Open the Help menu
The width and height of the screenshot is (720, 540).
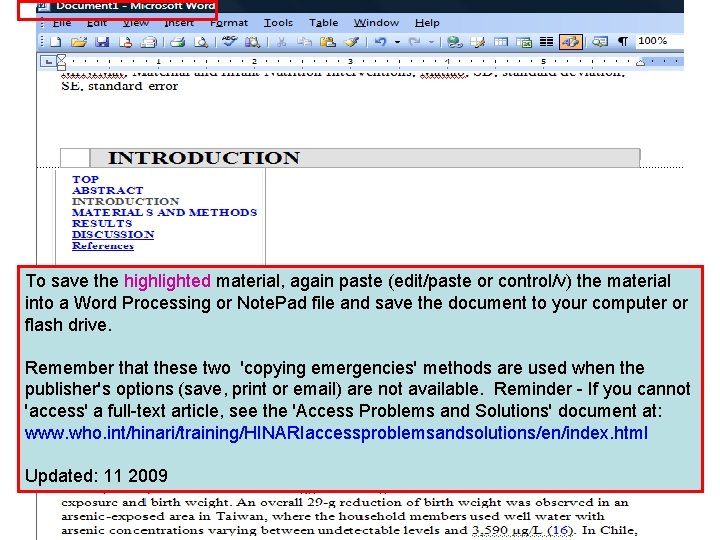(x=427, y=22)
